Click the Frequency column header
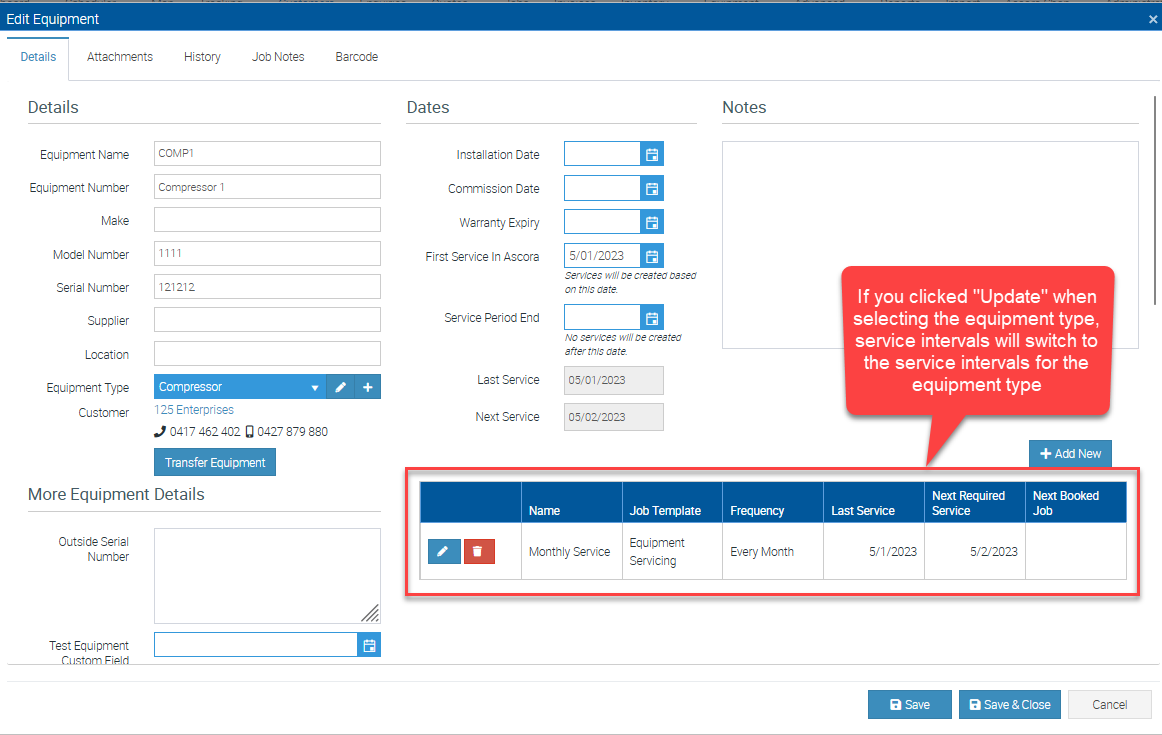The image size is (1162, 735). click(x=773, y=503)
